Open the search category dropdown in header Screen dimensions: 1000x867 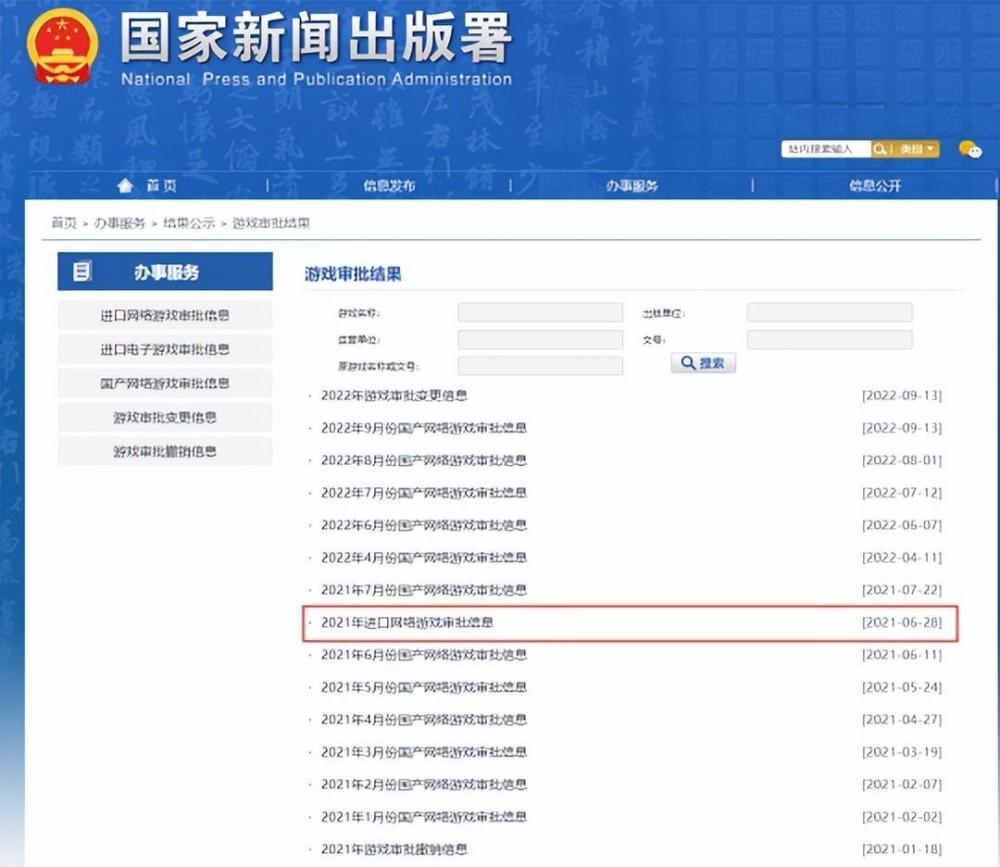[x=917, y=149]
